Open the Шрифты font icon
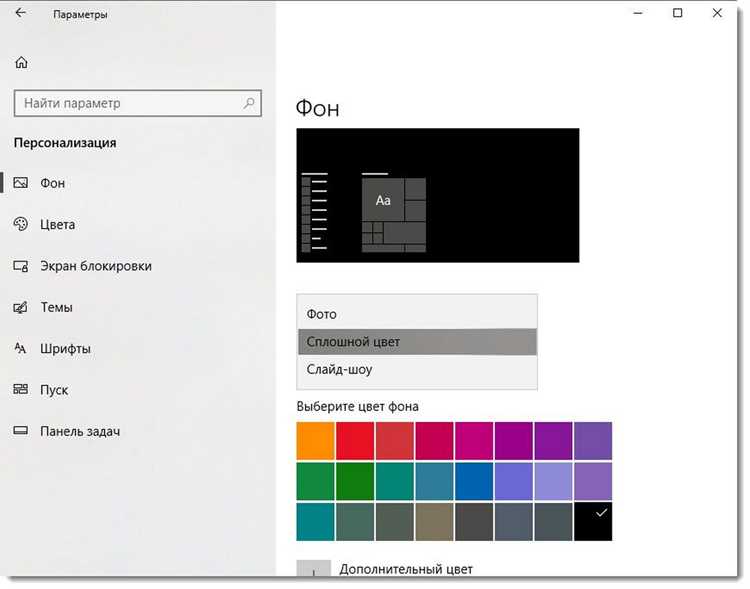Screen dimensions: 750x589 point(20,348)
